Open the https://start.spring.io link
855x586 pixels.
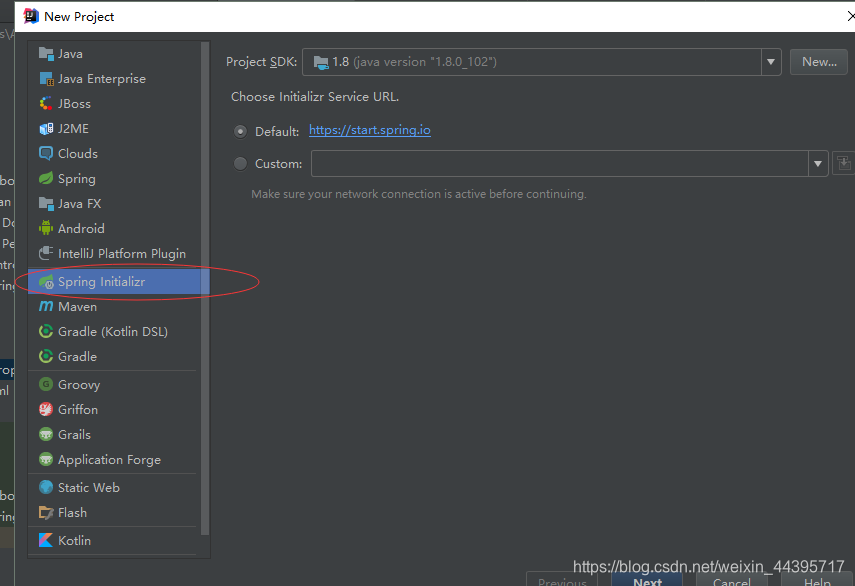click(x=370, y=130)
